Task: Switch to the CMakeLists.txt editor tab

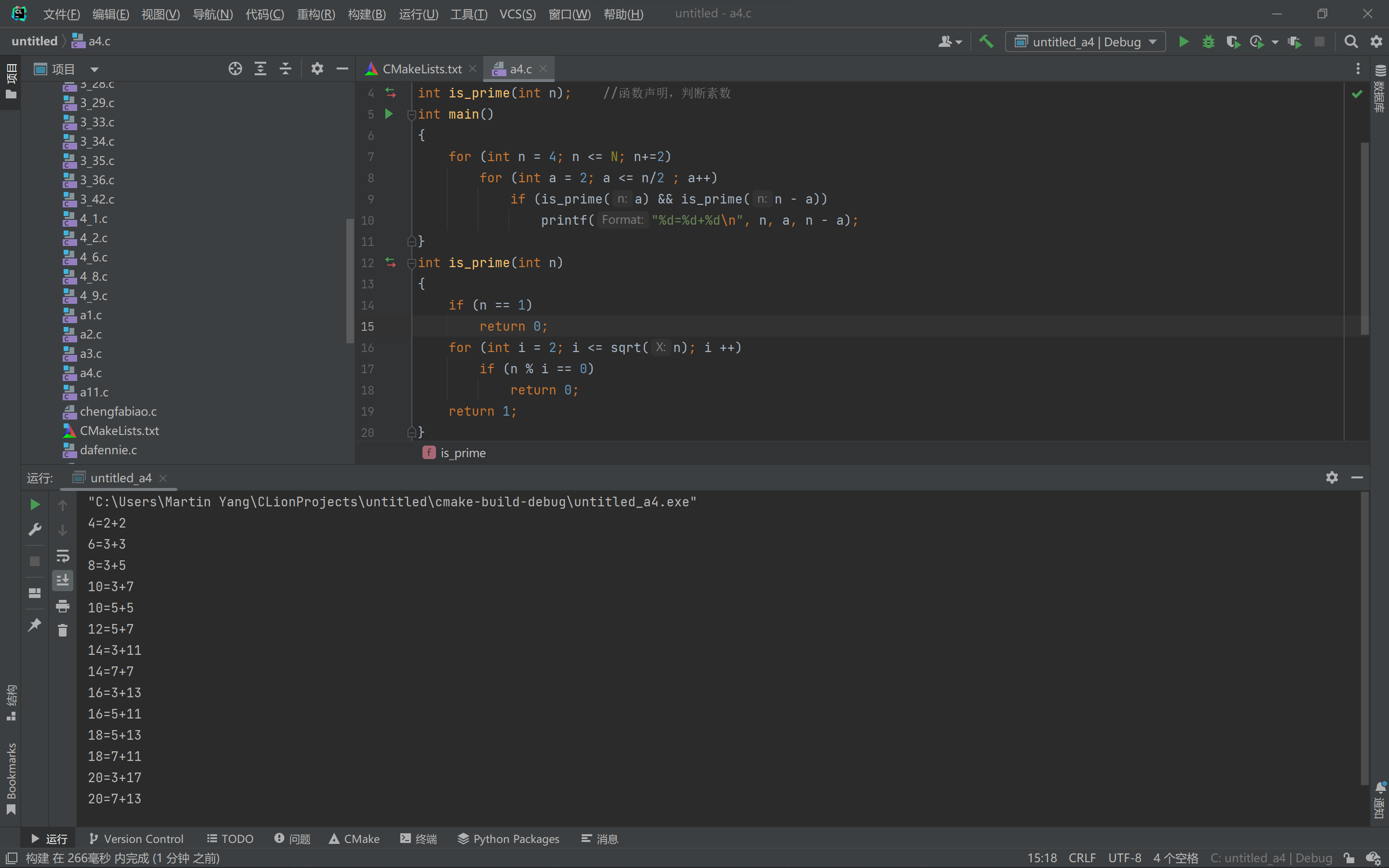Action: pos(422,69)
